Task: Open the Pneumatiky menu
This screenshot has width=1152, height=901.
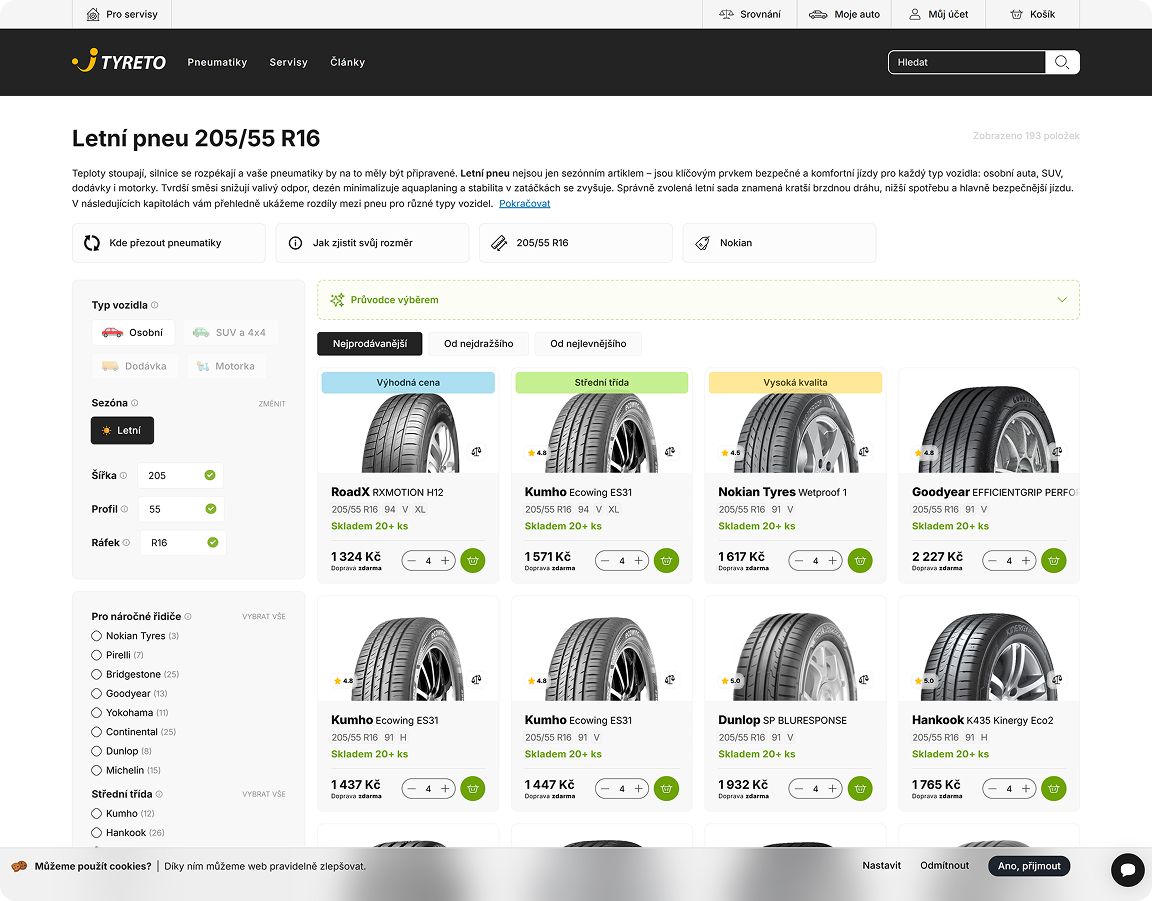Action: (x=217, y=62)
